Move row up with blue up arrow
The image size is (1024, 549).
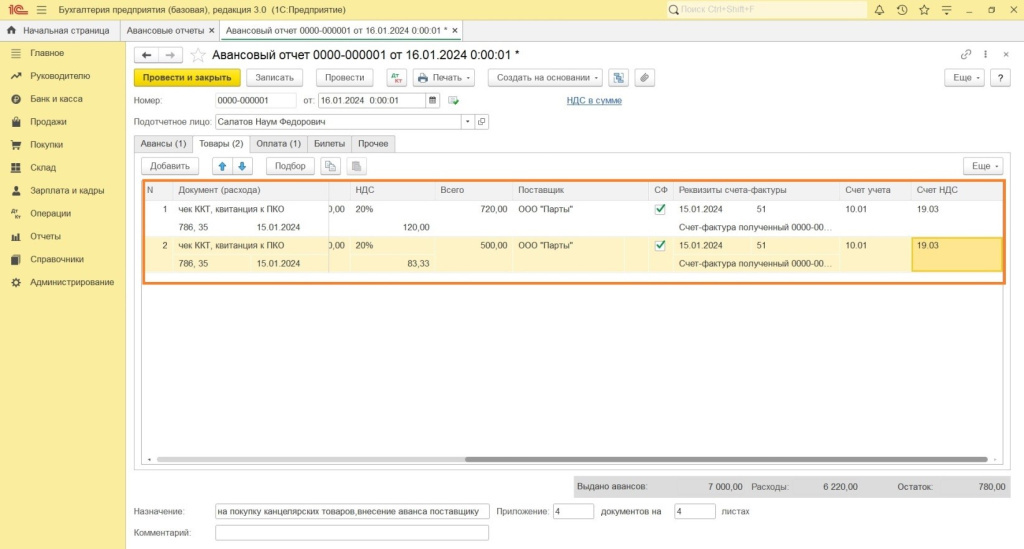tap(223, 166)
